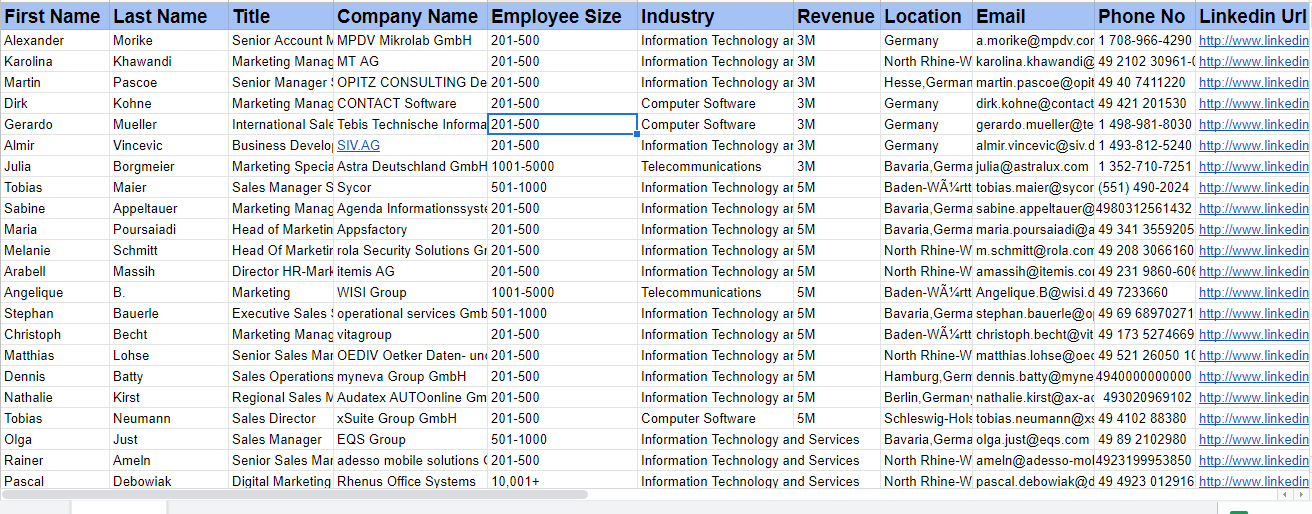Select phone cell '49 7233660'
Screen dimensions: 1312x514
[1146, 292]
